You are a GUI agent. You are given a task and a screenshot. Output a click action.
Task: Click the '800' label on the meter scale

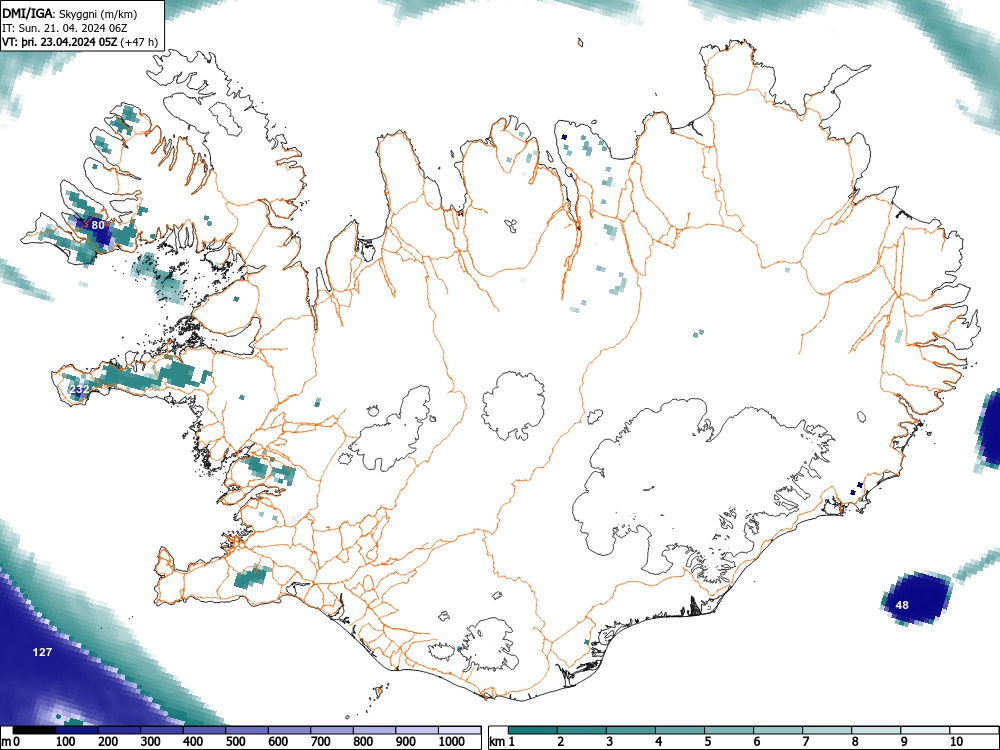pos(363,742)
